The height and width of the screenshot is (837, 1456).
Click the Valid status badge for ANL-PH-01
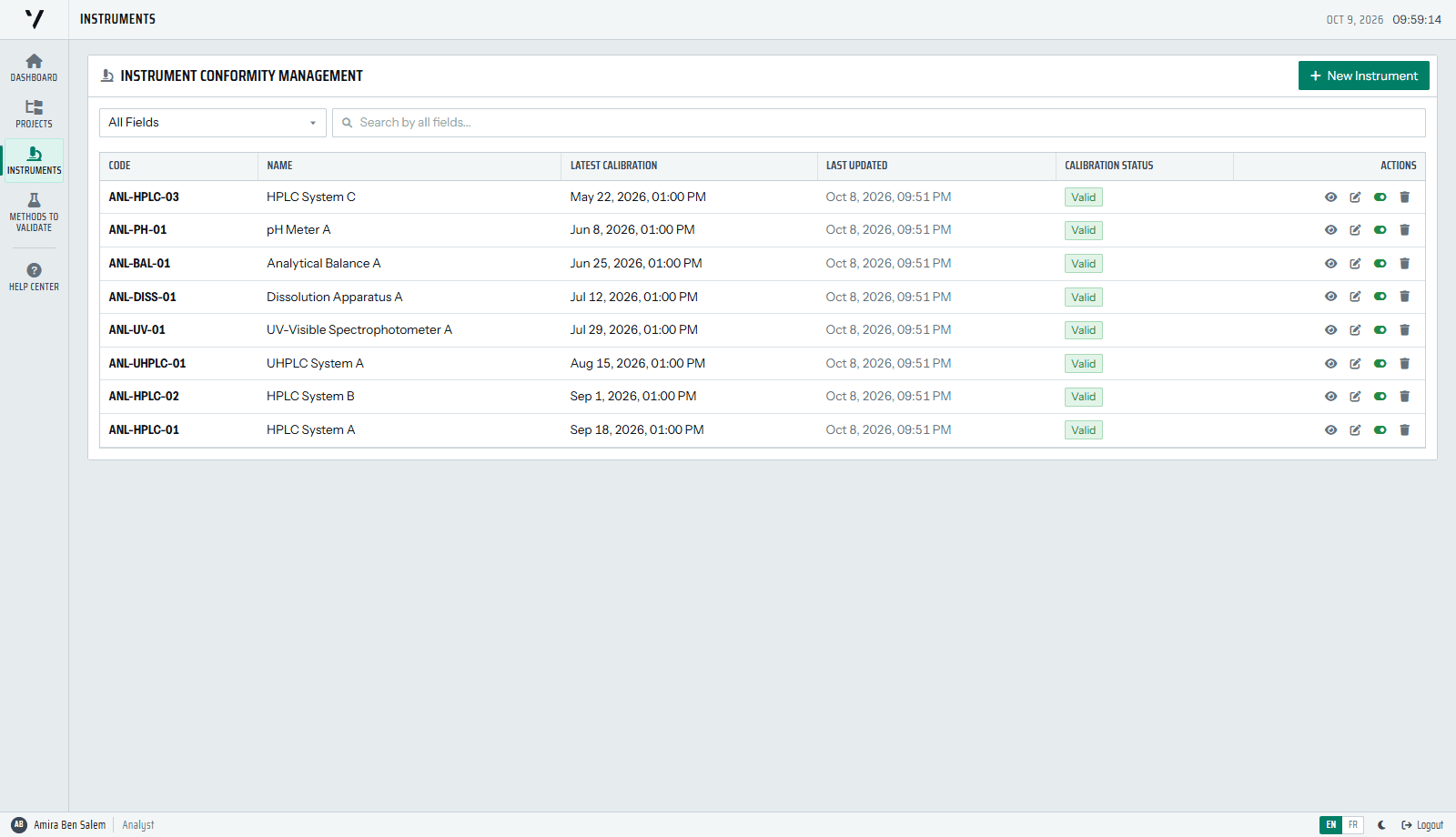(x=1083, y=230)
